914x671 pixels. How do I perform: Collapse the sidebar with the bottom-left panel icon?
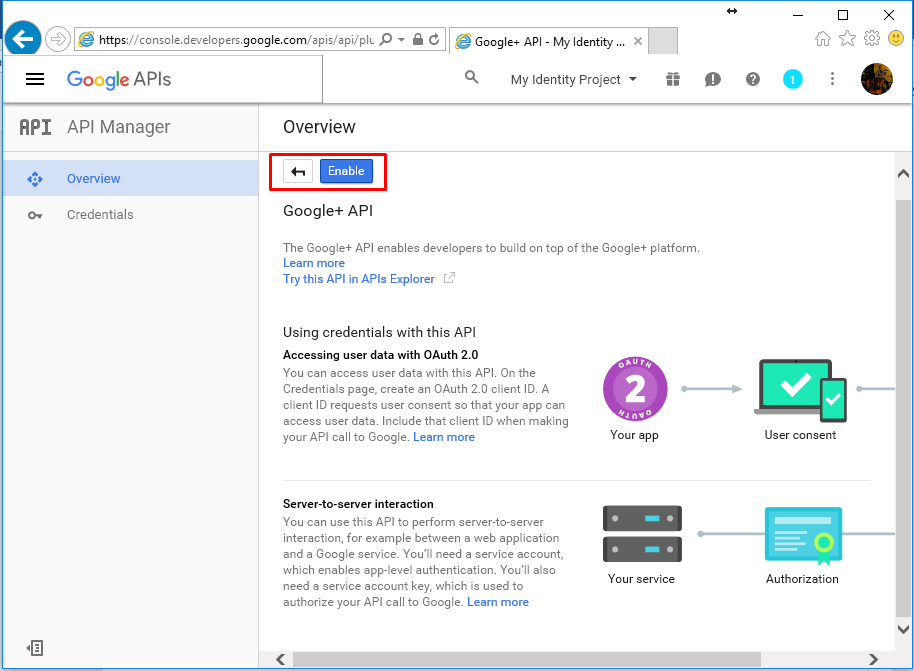(35, 648)
